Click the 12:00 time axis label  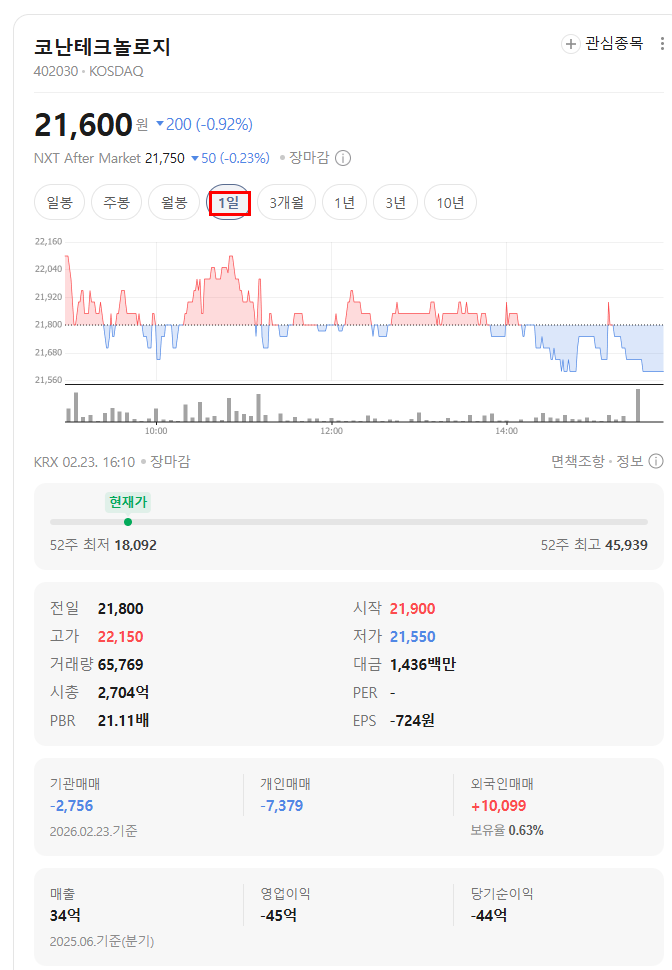tap(331, 431)
